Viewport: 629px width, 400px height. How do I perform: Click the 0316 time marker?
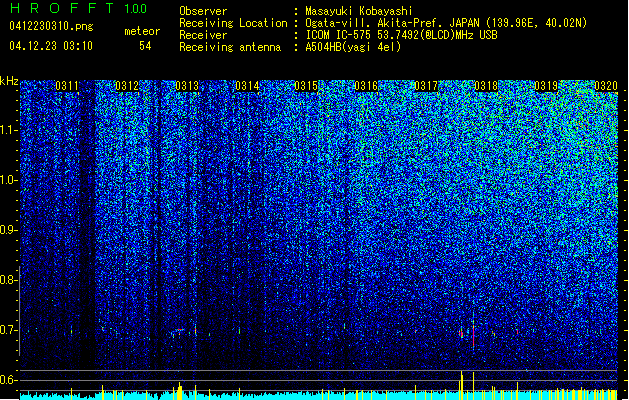(x=366, y=86)
